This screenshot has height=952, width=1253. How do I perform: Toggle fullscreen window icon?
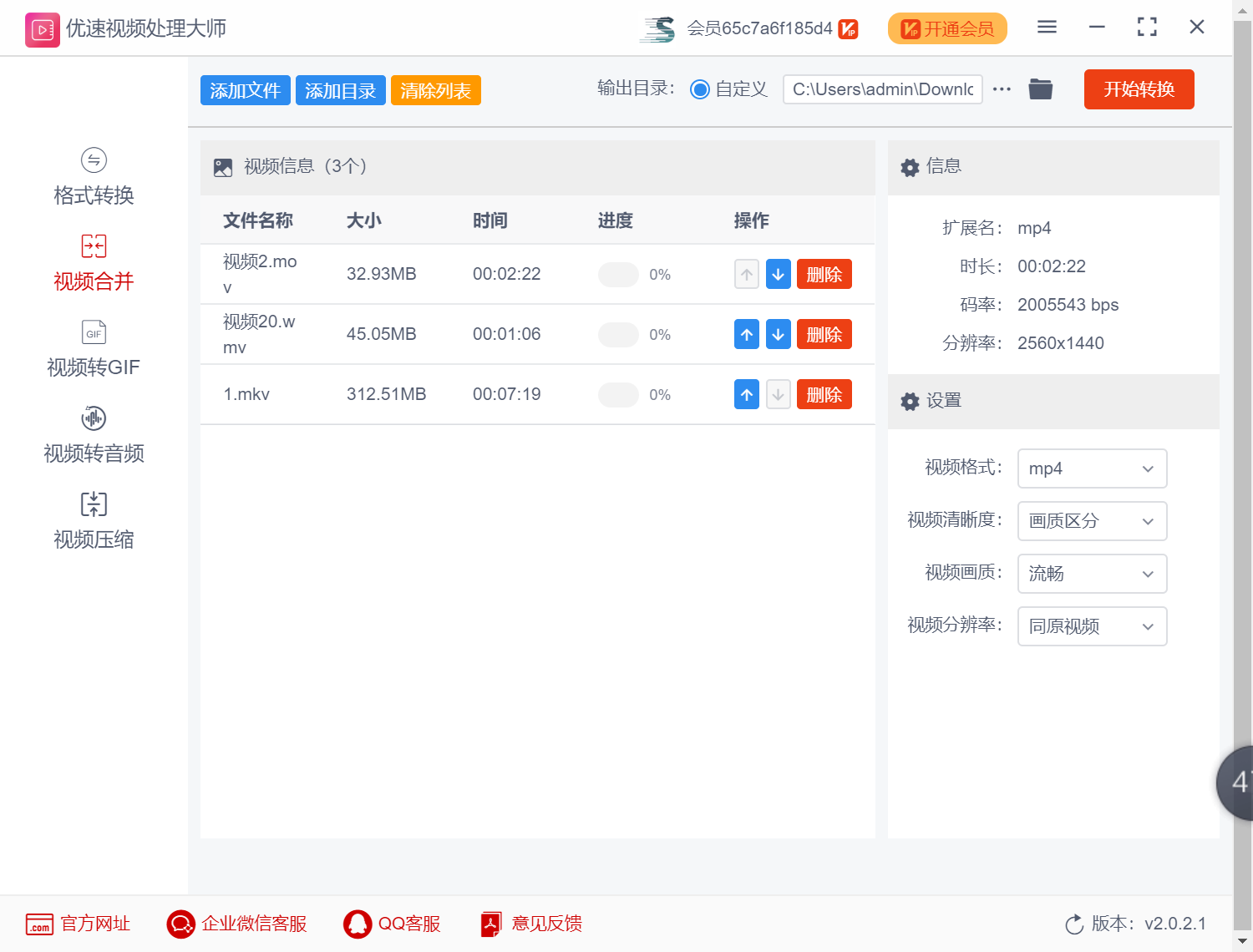pyautogui.click(x=1147, y=28)
